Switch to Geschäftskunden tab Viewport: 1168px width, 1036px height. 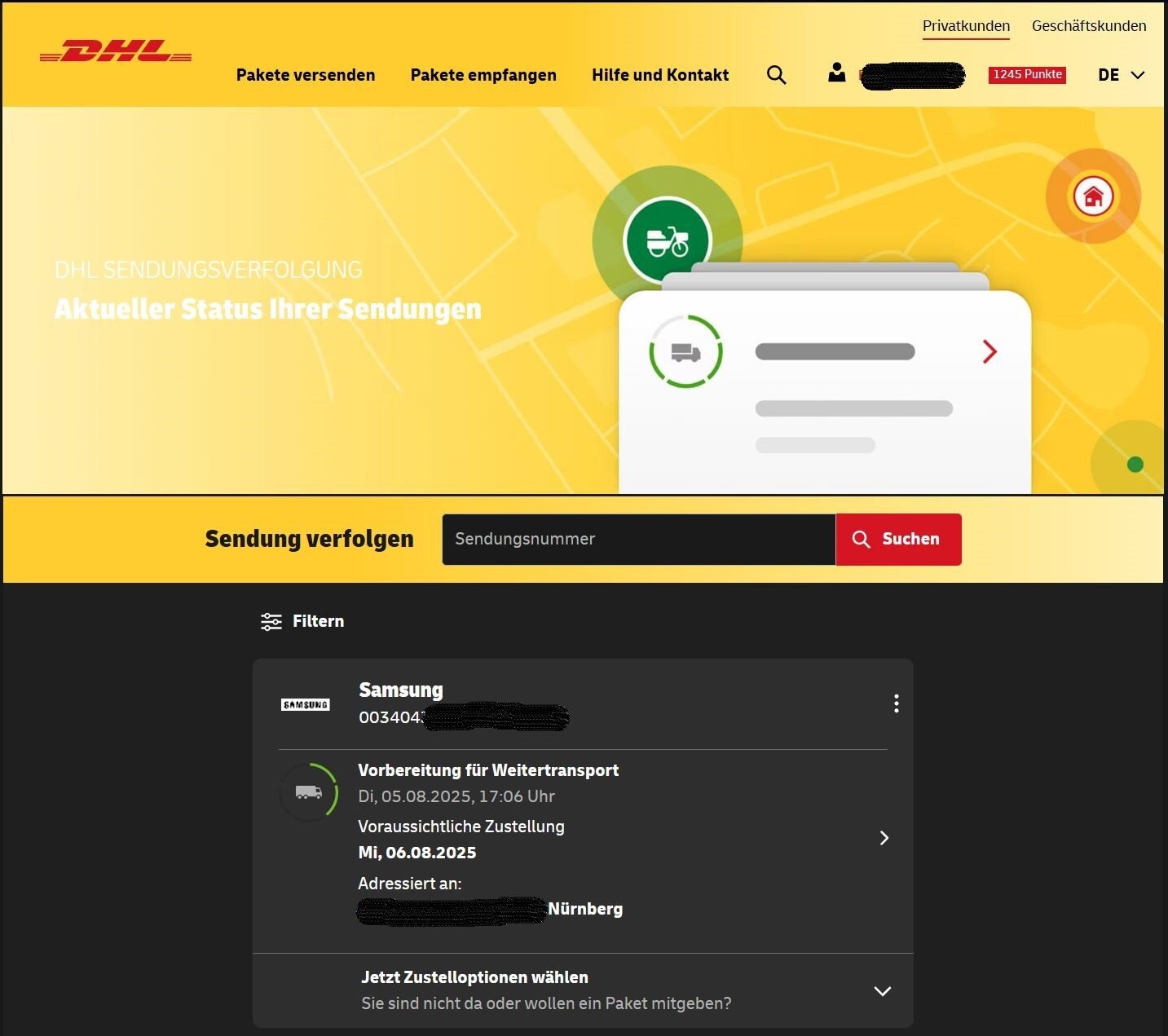click(1088, 26)
